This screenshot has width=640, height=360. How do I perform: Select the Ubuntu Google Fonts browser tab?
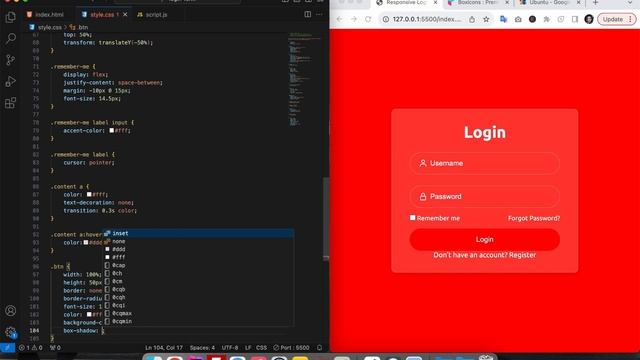point(549,3)
